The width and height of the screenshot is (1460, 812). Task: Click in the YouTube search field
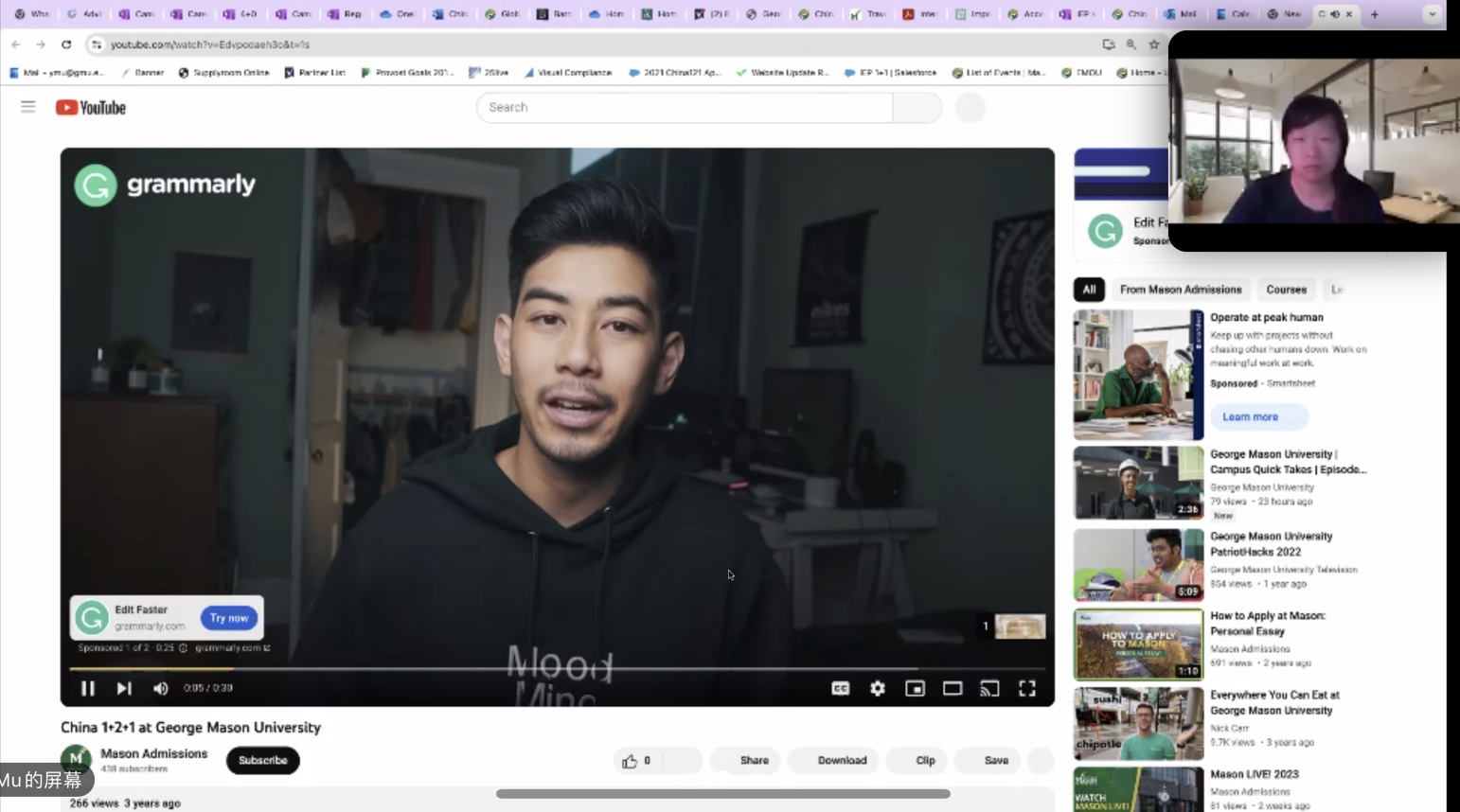(x=684, y=107)
